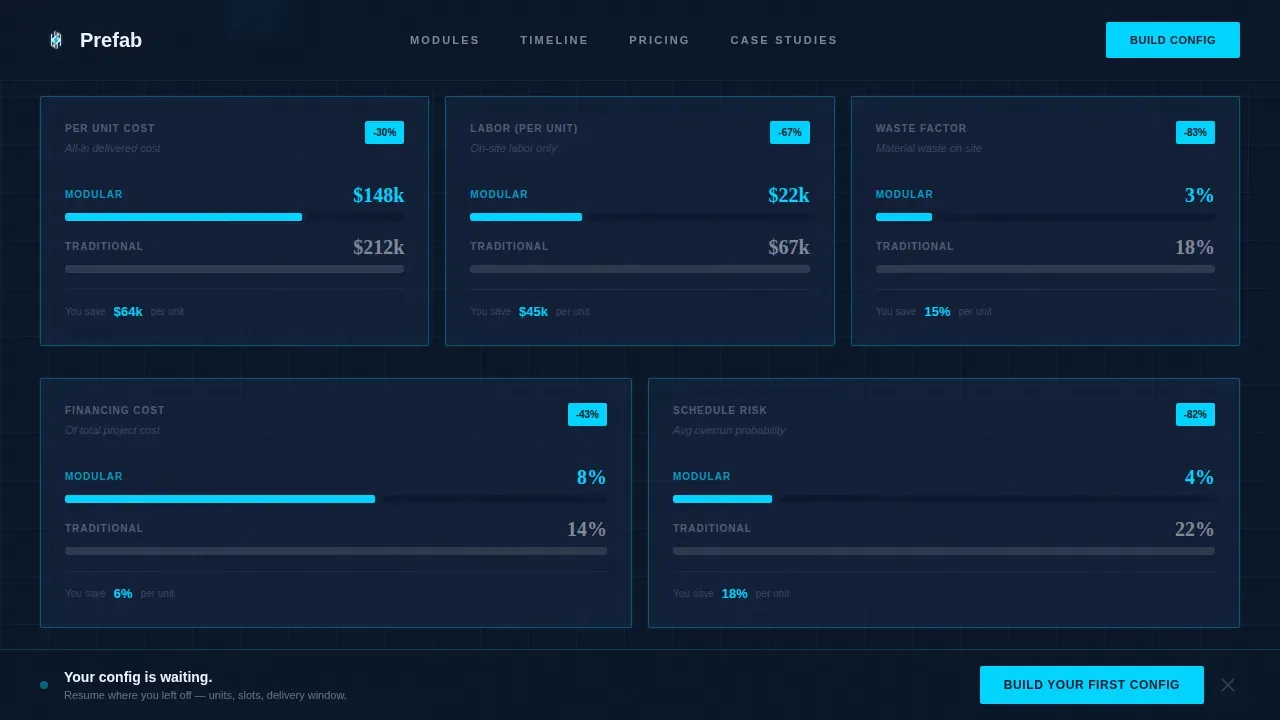This screenshot has height=720, width=1280.
Task: Open Case Studies in the navigation
Action: click(x=784, y=40)
